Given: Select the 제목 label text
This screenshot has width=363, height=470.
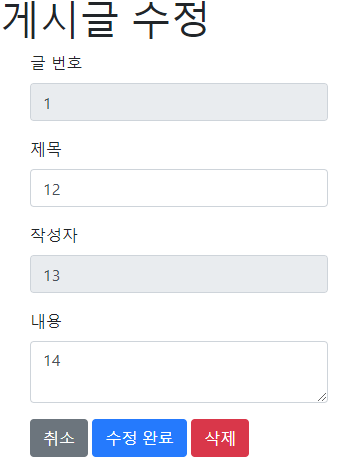Looking at the screenshot, I should [x=46, y=149].
